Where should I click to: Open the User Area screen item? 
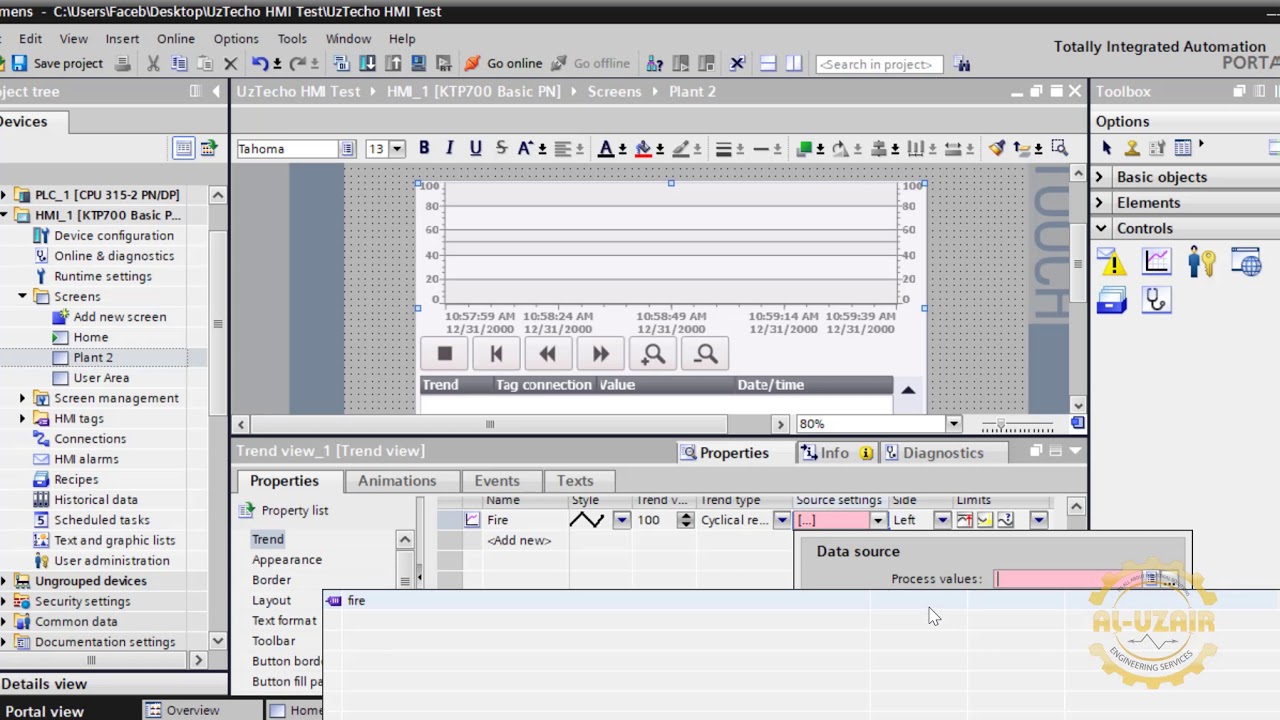click(x=100, y=377)
